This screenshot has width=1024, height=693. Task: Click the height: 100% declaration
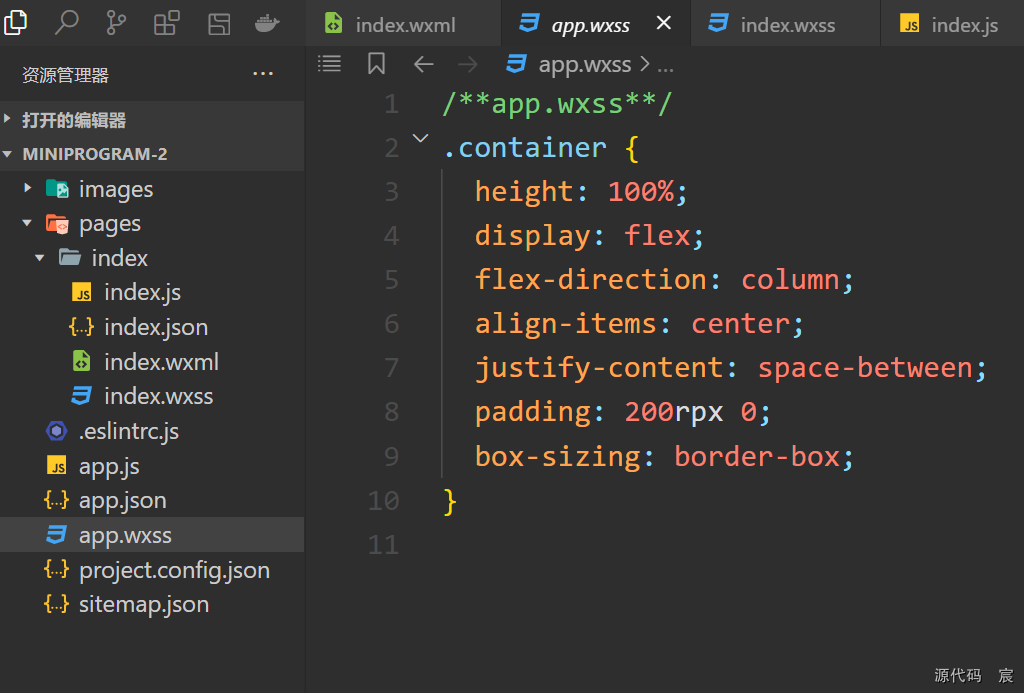pos(581,192)
